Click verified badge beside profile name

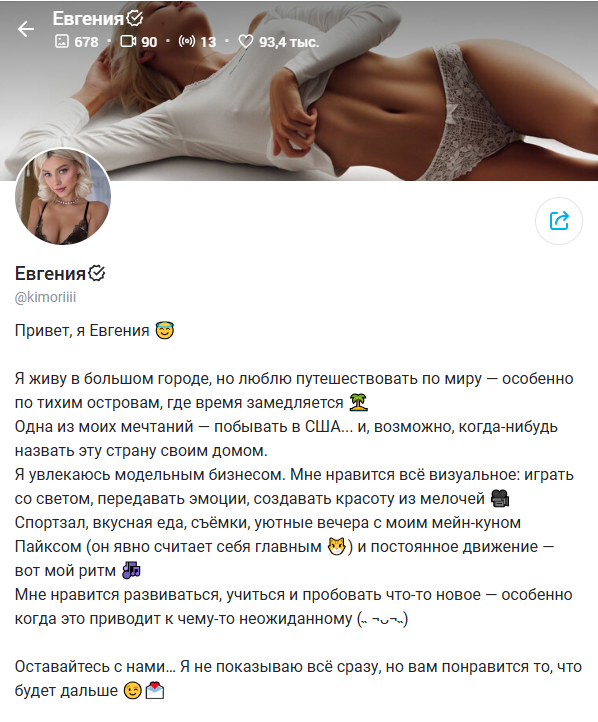(x=97, y=273)
